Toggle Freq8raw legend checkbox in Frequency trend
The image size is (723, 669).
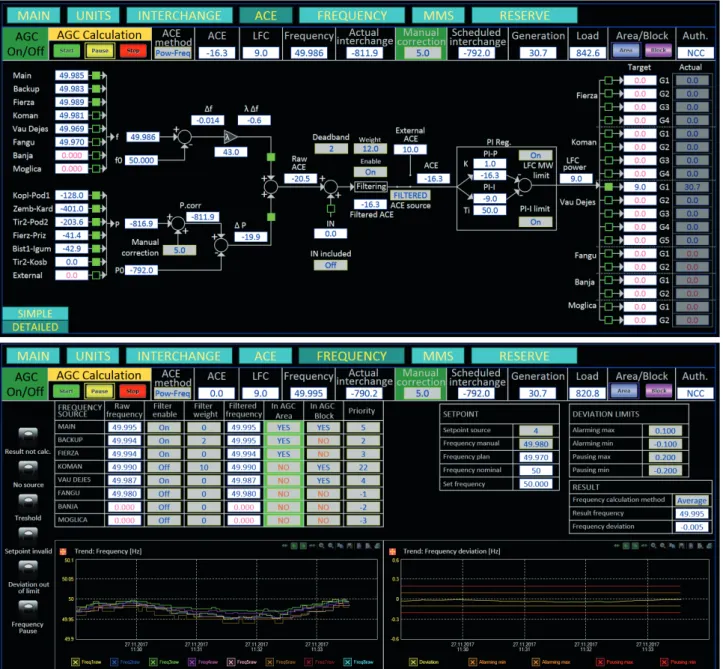(347, 662)
